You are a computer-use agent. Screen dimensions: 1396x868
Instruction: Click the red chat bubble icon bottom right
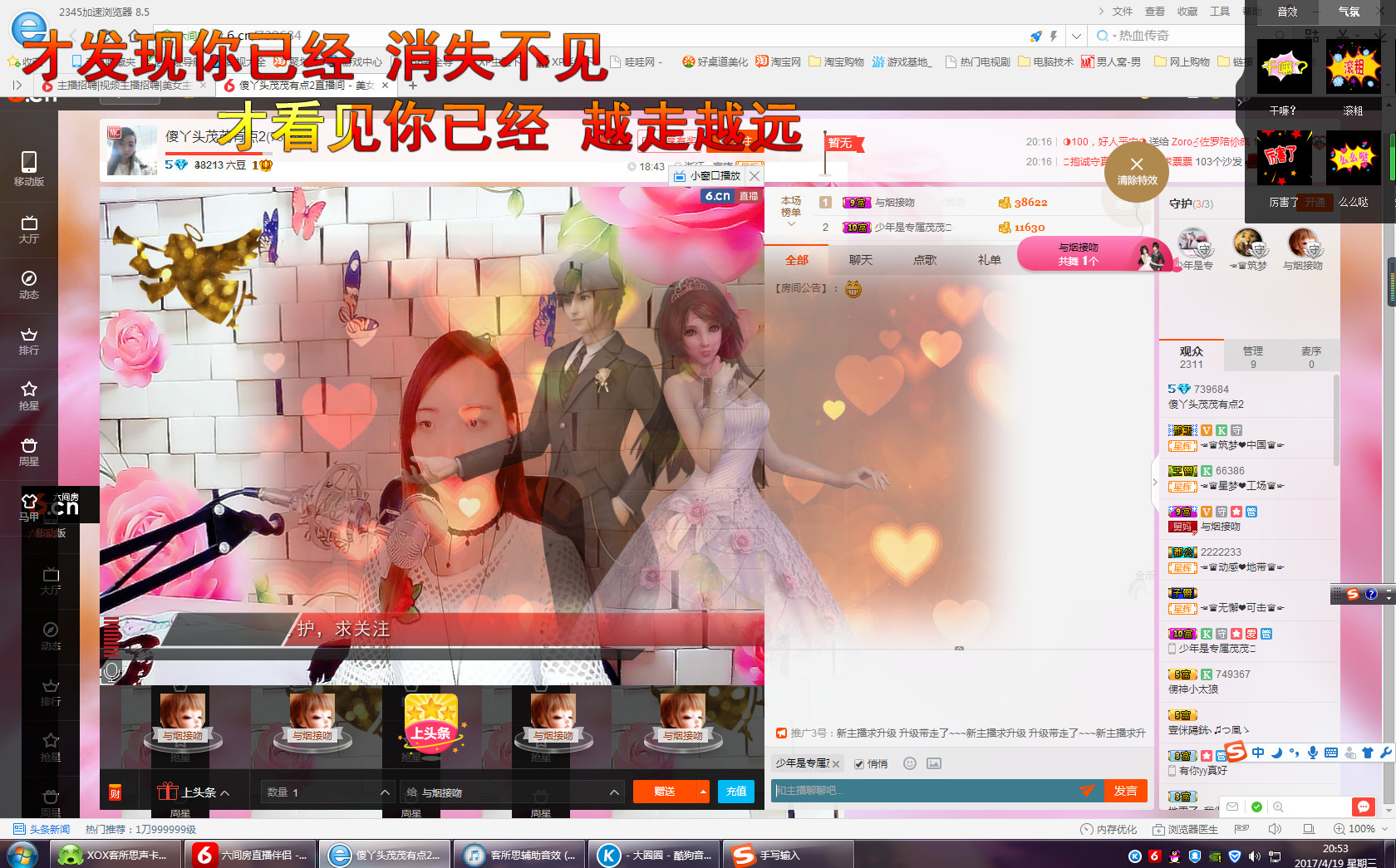1363,807
